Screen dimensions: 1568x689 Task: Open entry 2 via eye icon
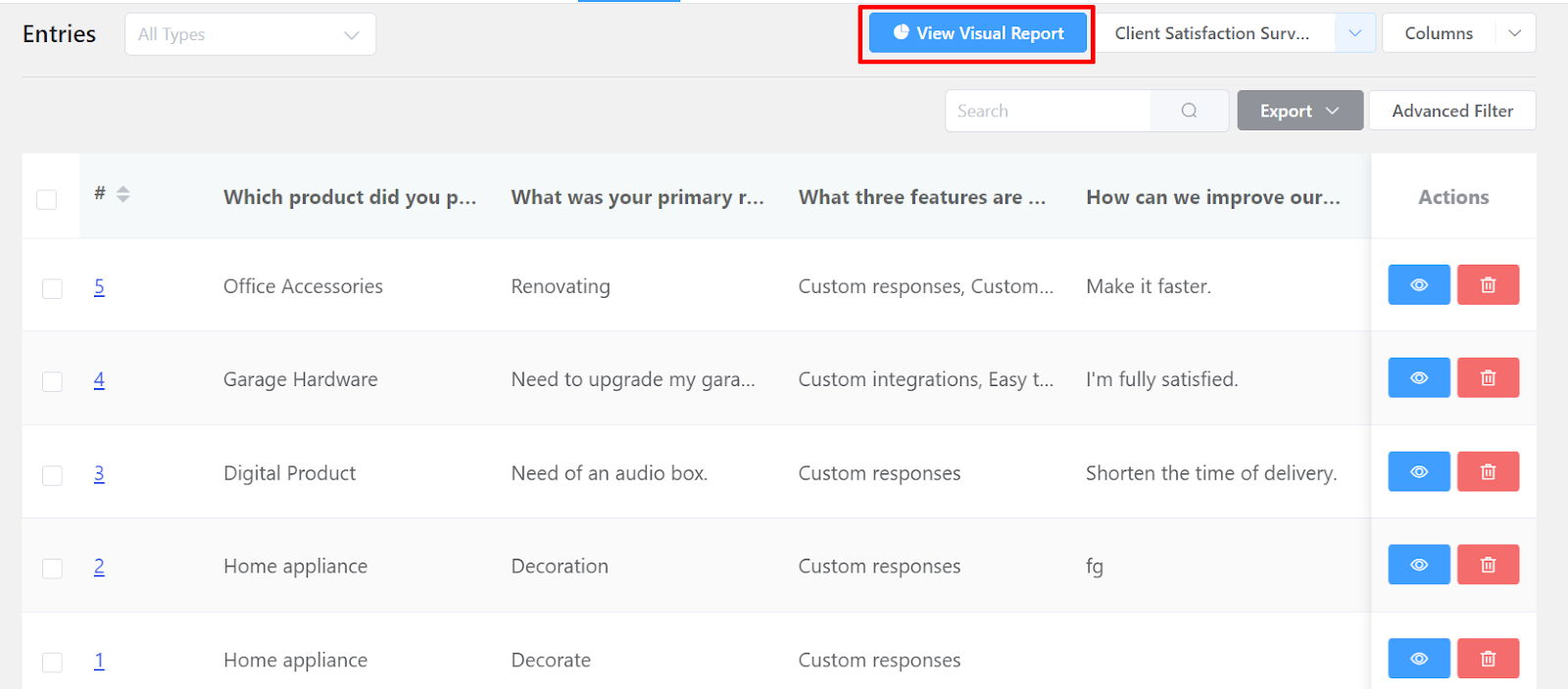[x=1418, y=566]
